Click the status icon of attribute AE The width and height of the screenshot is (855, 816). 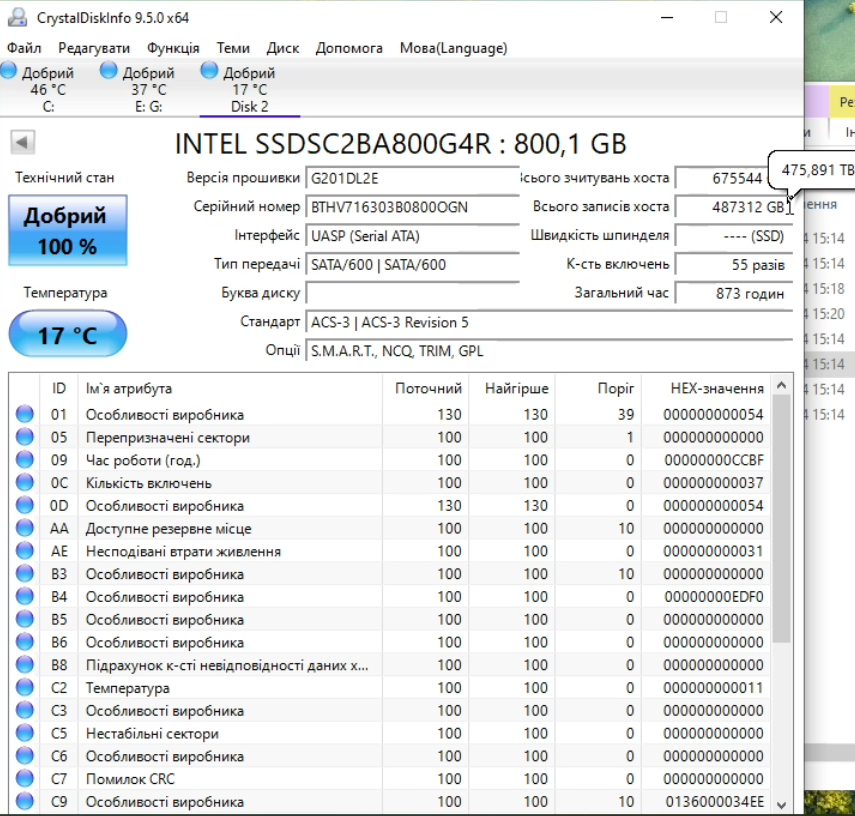[x=25, y=551]
